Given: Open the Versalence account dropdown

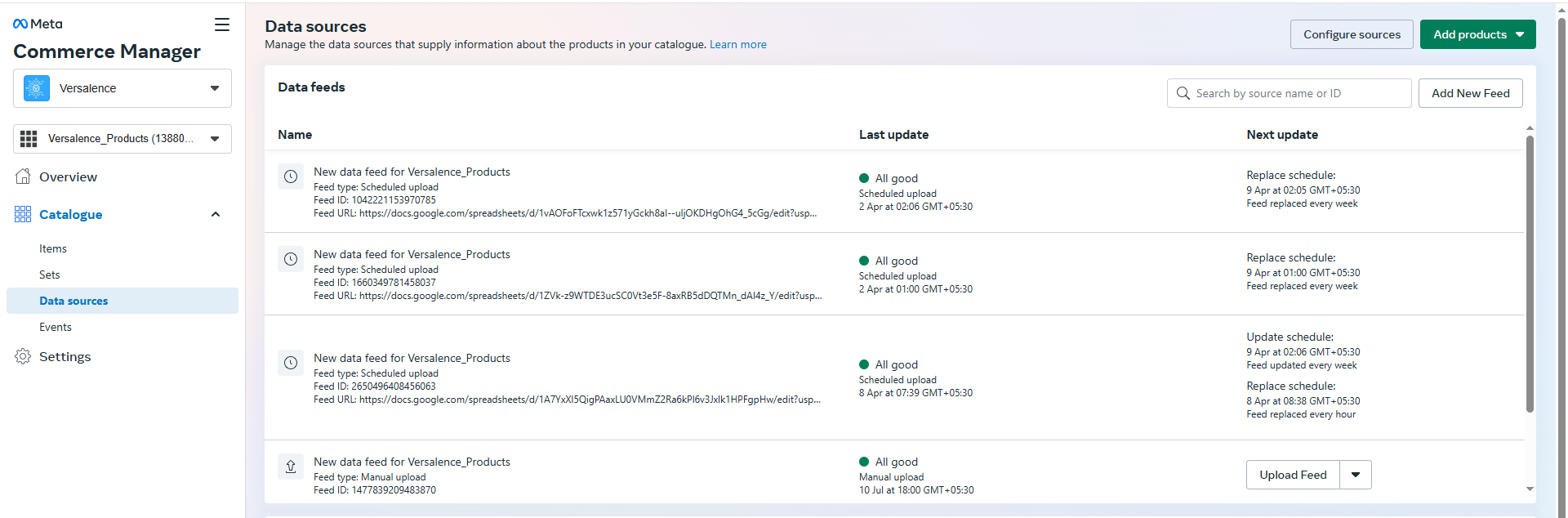Looking at the screenshot, I should pyautogui.click(x=122, y=88).
